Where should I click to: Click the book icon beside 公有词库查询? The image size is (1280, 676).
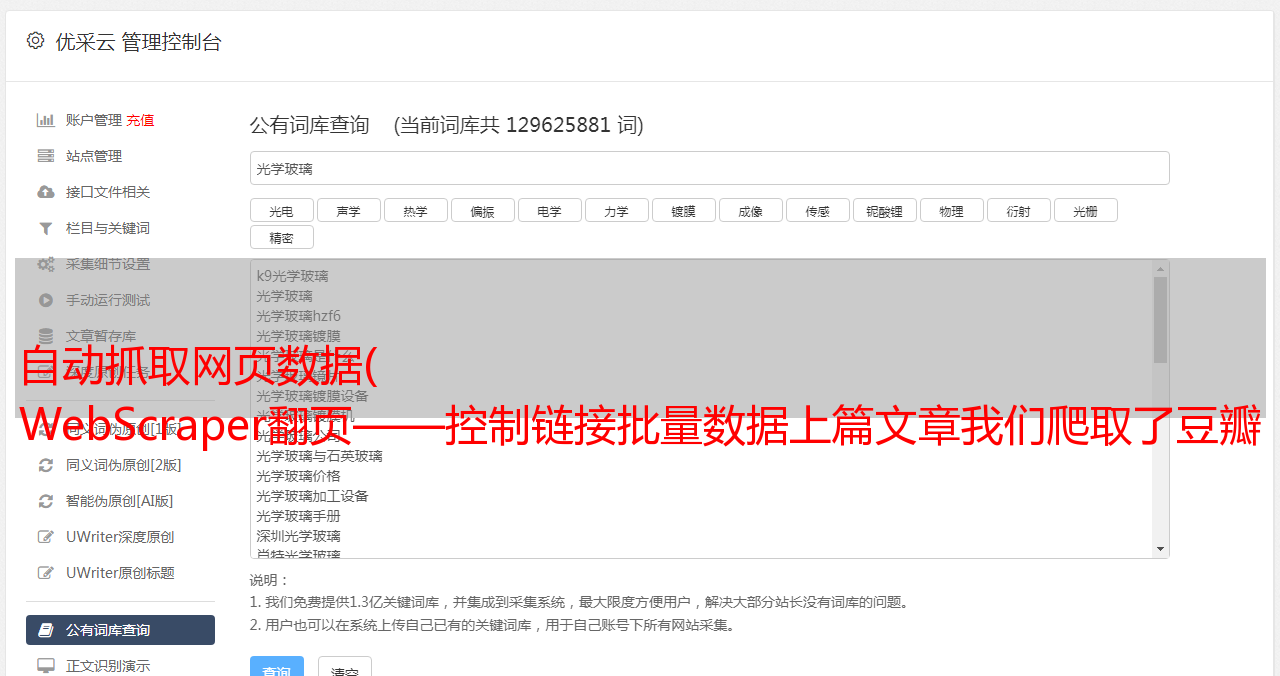(x=46, y=630)
